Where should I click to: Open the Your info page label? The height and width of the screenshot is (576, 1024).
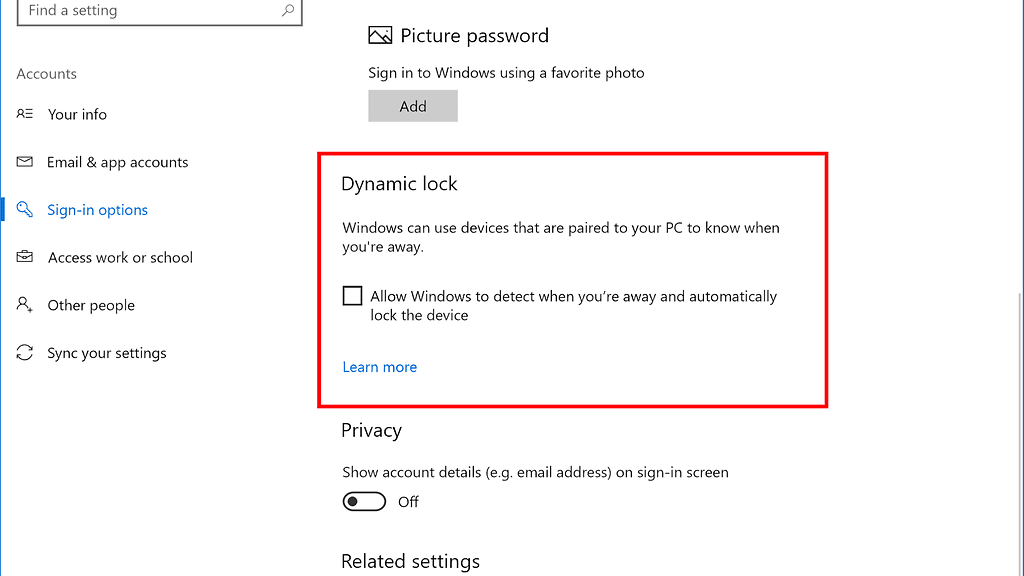(77, 114)
